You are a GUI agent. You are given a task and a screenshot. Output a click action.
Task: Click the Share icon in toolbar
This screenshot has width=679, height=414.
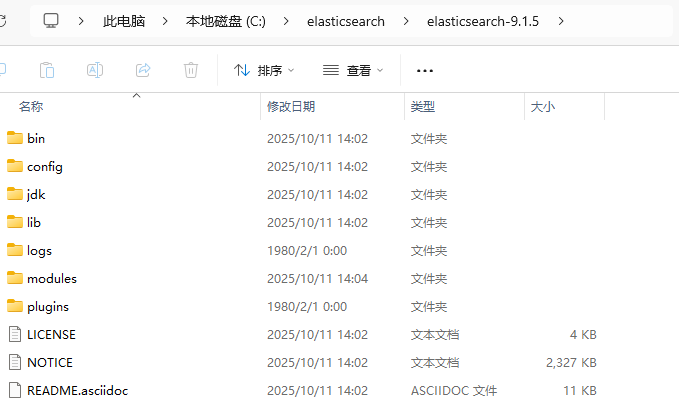tap(143, 70)
